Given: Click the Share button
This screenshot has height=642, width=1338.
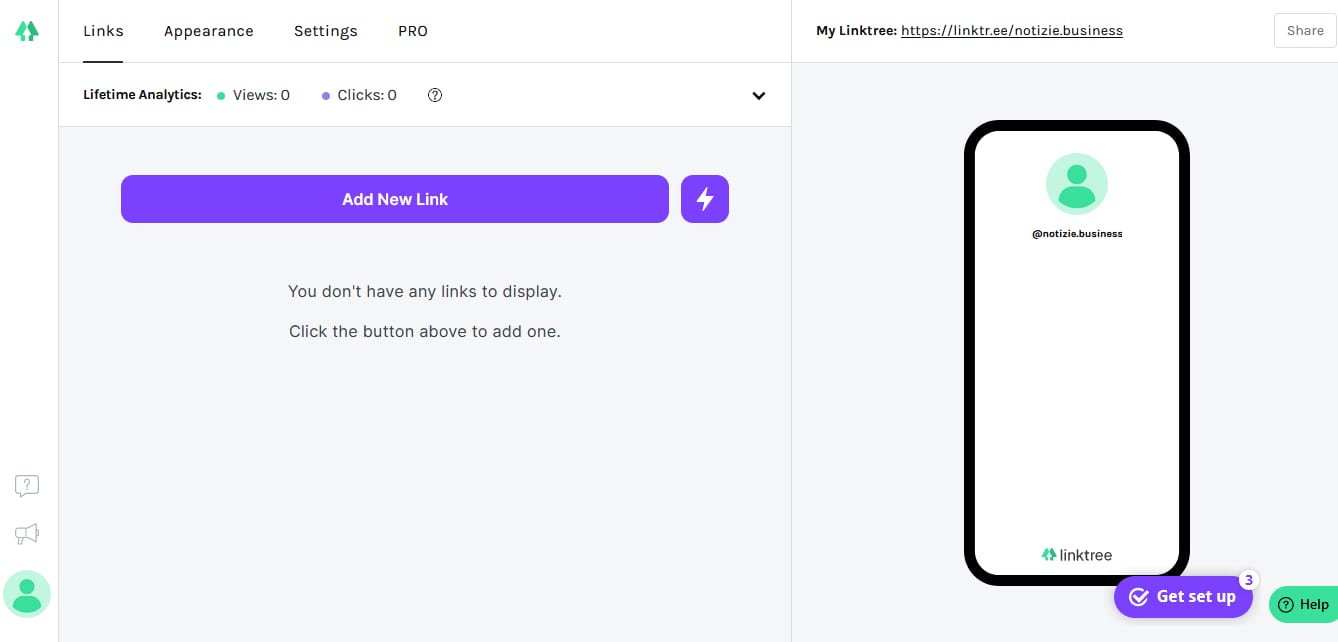Looking at the screenshot, I should (x=1305, y=31).
